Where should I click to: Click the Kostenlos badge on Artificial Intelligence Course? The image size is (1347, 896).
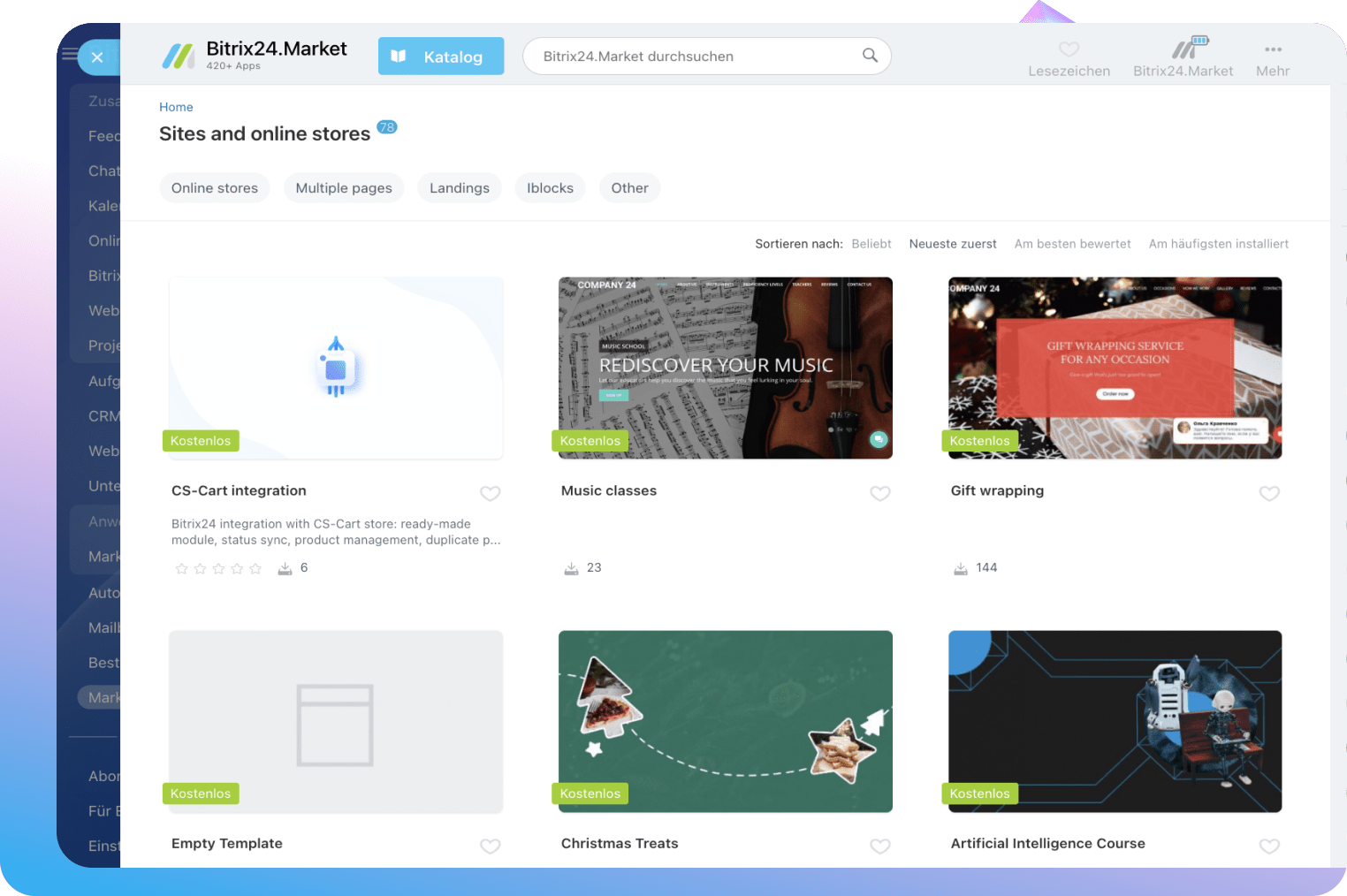pos(980,793)
